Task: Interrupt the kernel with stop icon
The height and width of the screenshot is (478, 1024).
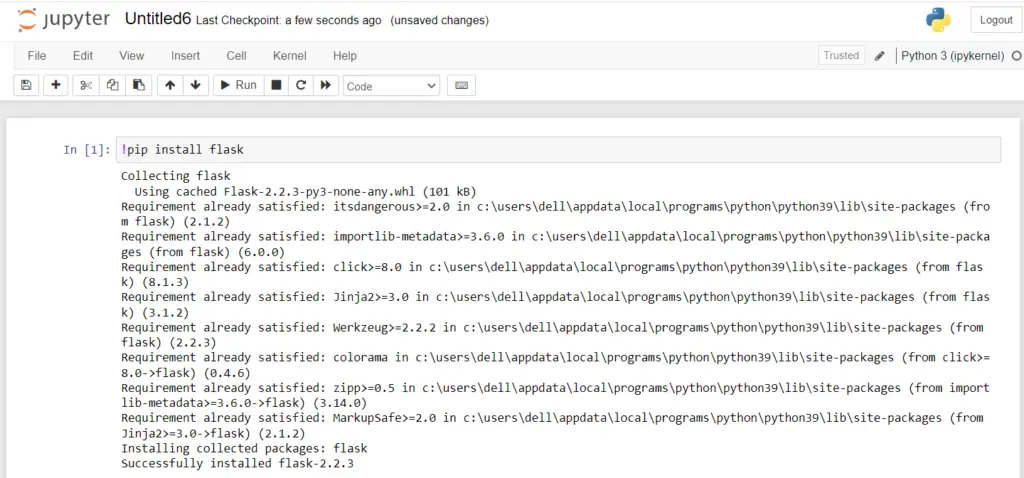Action: tap(276, 85)
